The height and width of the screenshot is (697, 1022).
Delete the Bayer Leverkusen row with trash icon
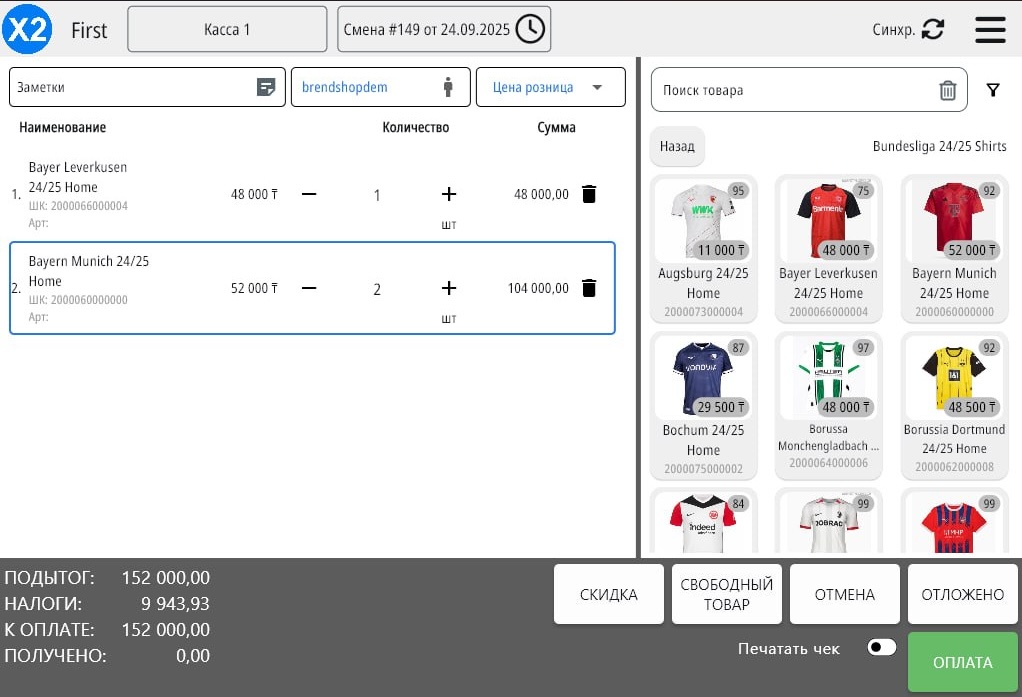(x=589, y=194)
